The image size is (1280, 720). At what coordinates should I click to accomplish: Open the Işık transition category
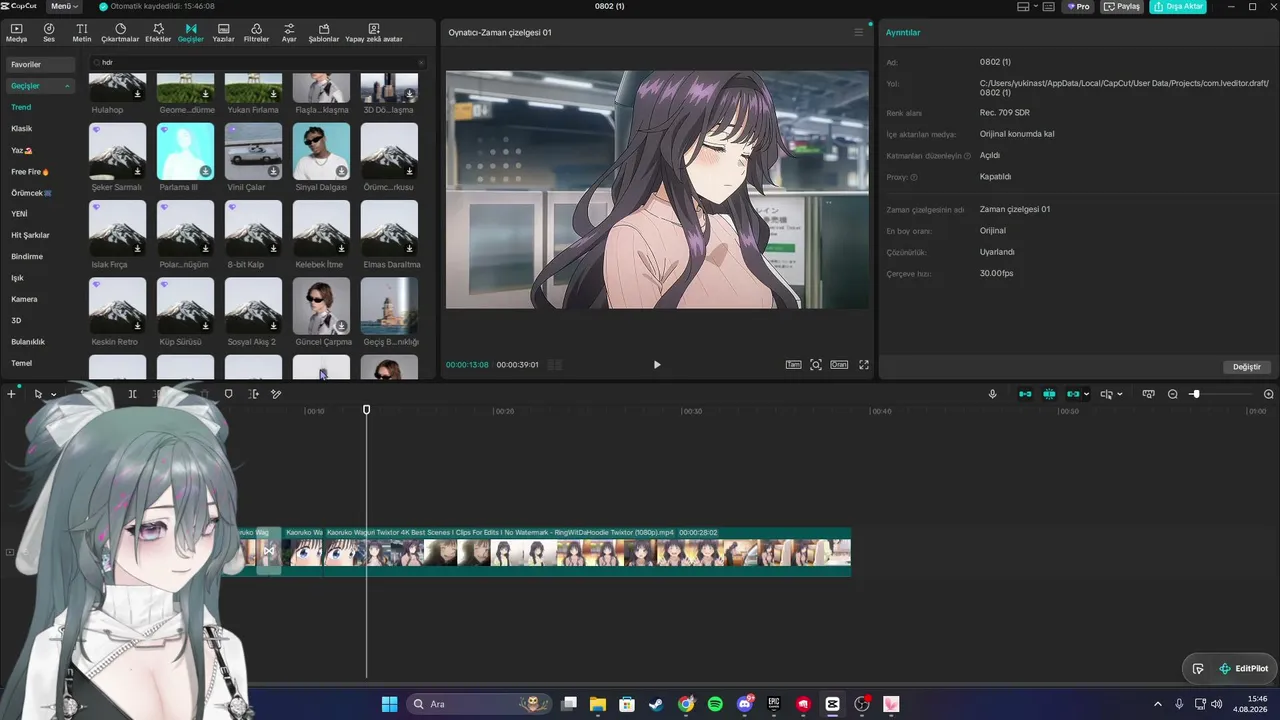17,278
